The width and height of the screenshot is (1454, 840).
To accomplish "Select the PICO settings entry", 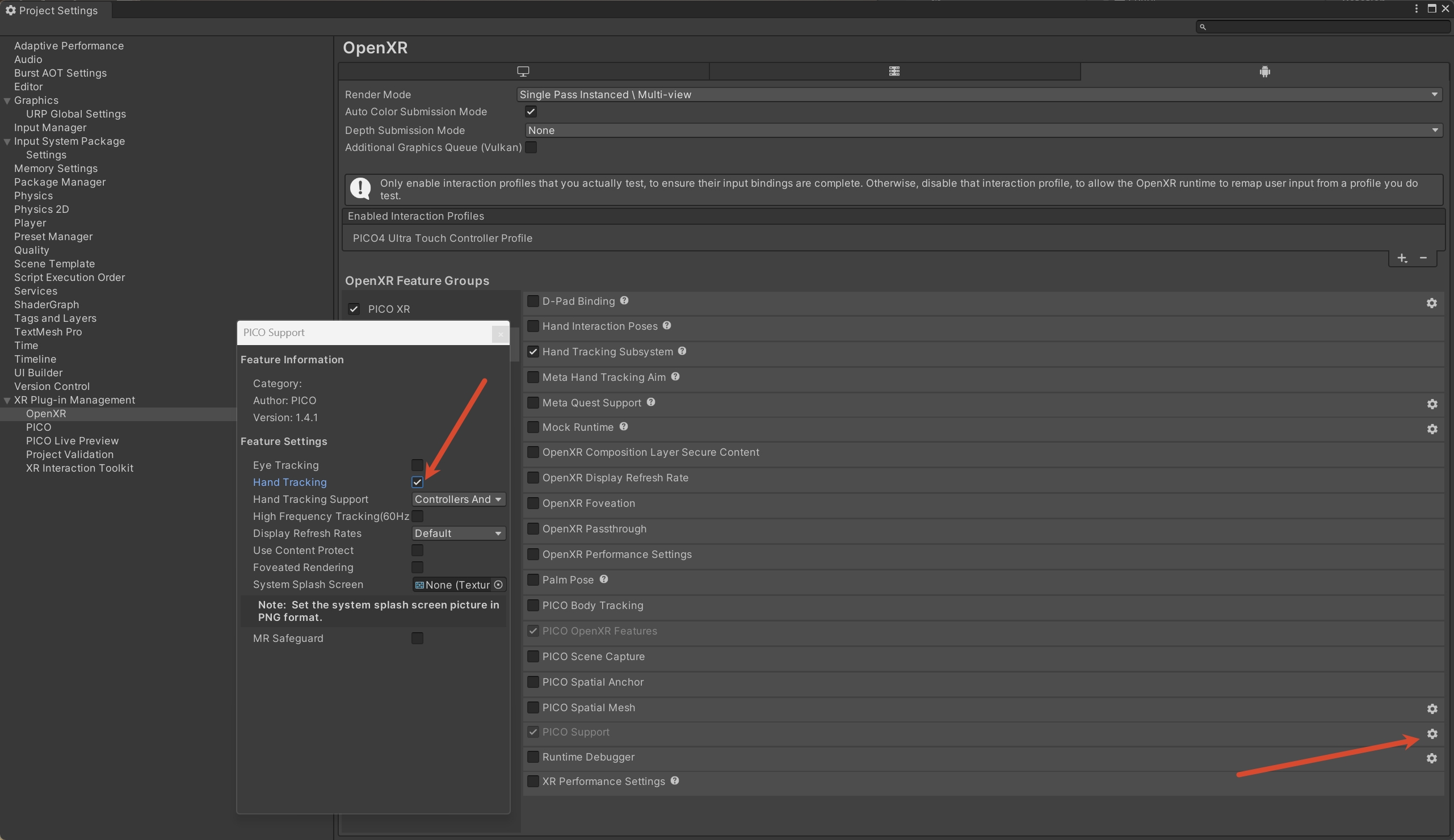I will [x=39, y=427].
